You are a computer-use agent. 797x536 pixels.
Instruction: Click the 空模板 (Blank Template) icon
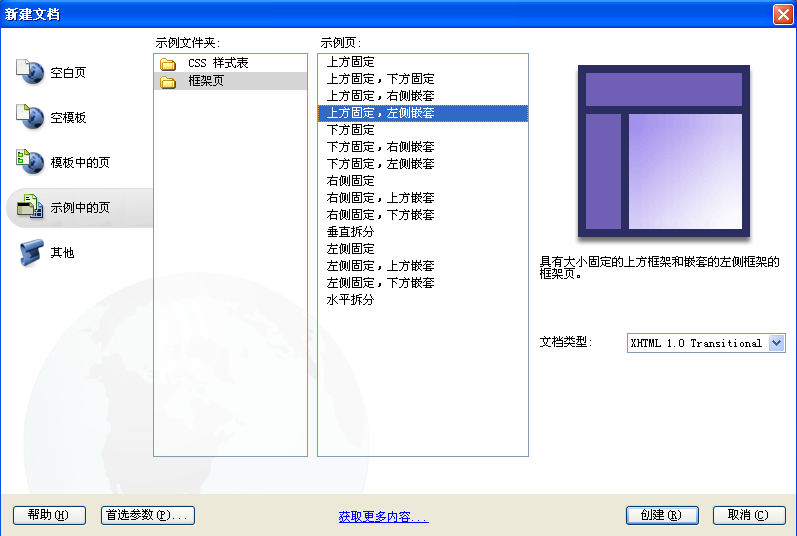pos(30,117)
